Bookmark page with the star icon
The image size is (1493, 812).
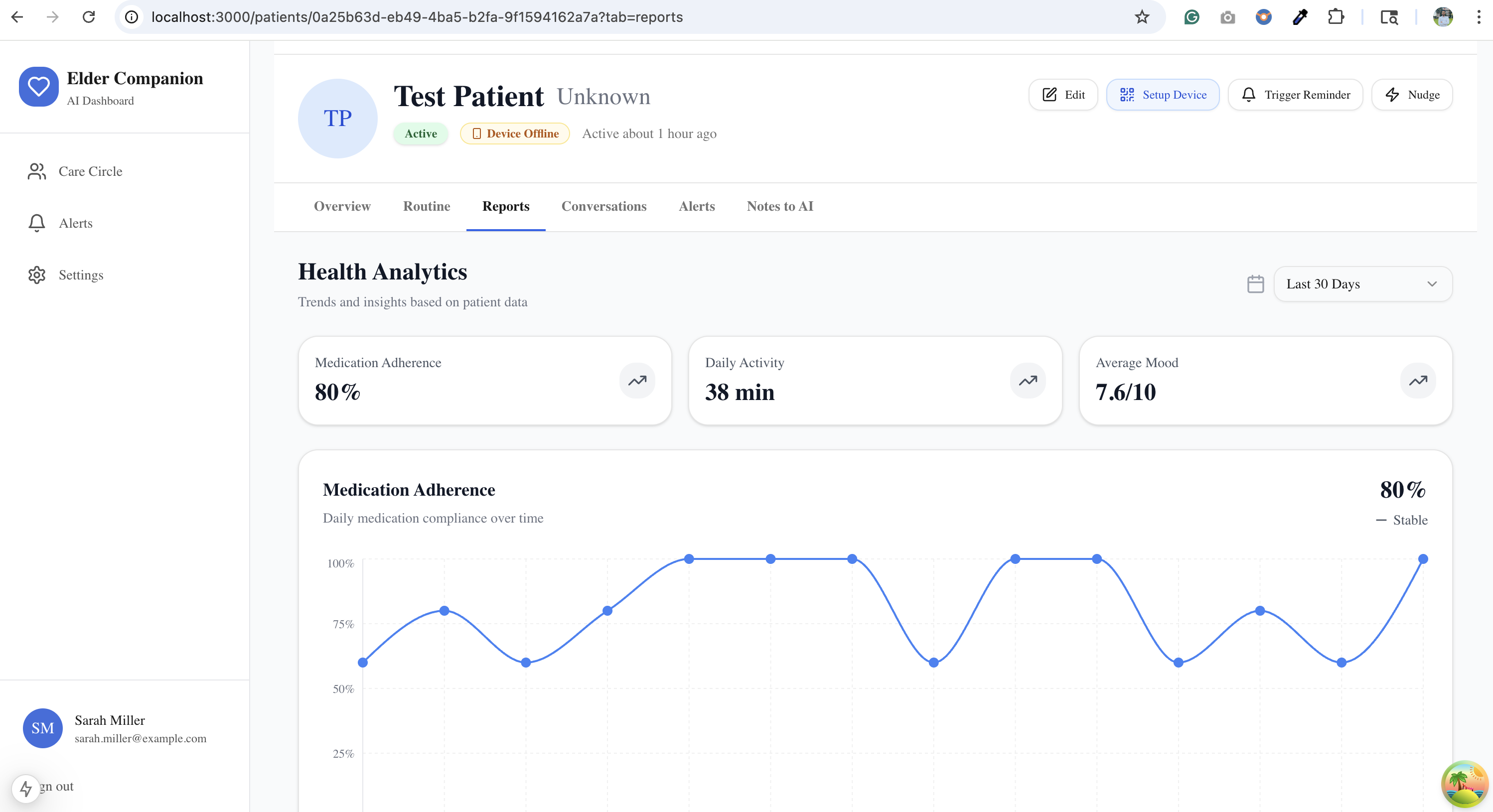point(1141,17)
